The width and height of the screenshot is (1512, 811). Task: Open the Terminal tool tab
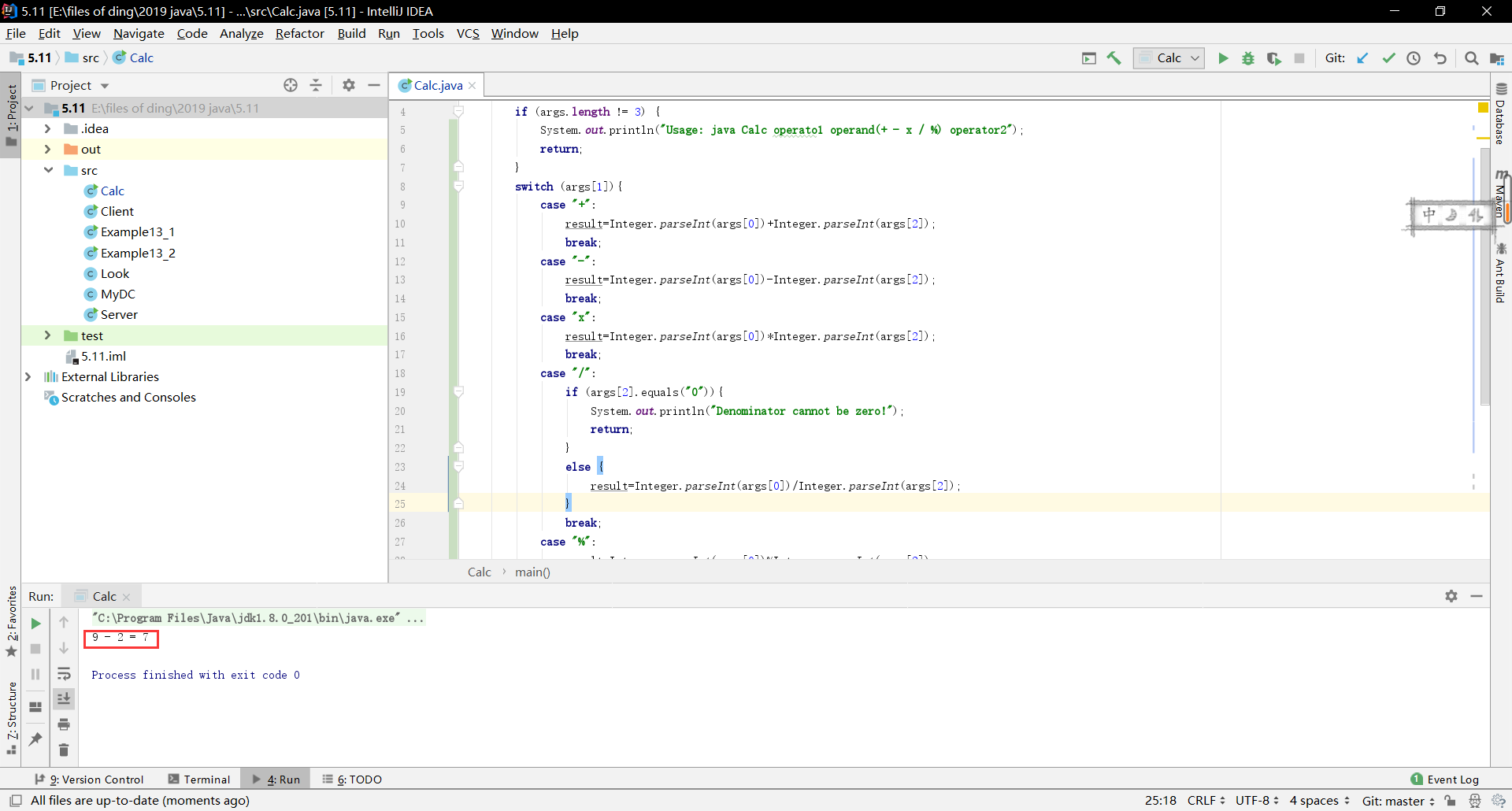[199, 780]
